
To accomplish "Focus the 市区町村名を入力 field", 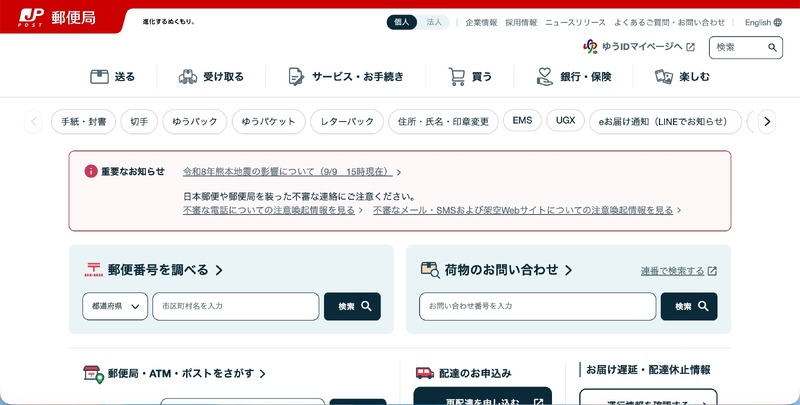I will tap(236, 307).
